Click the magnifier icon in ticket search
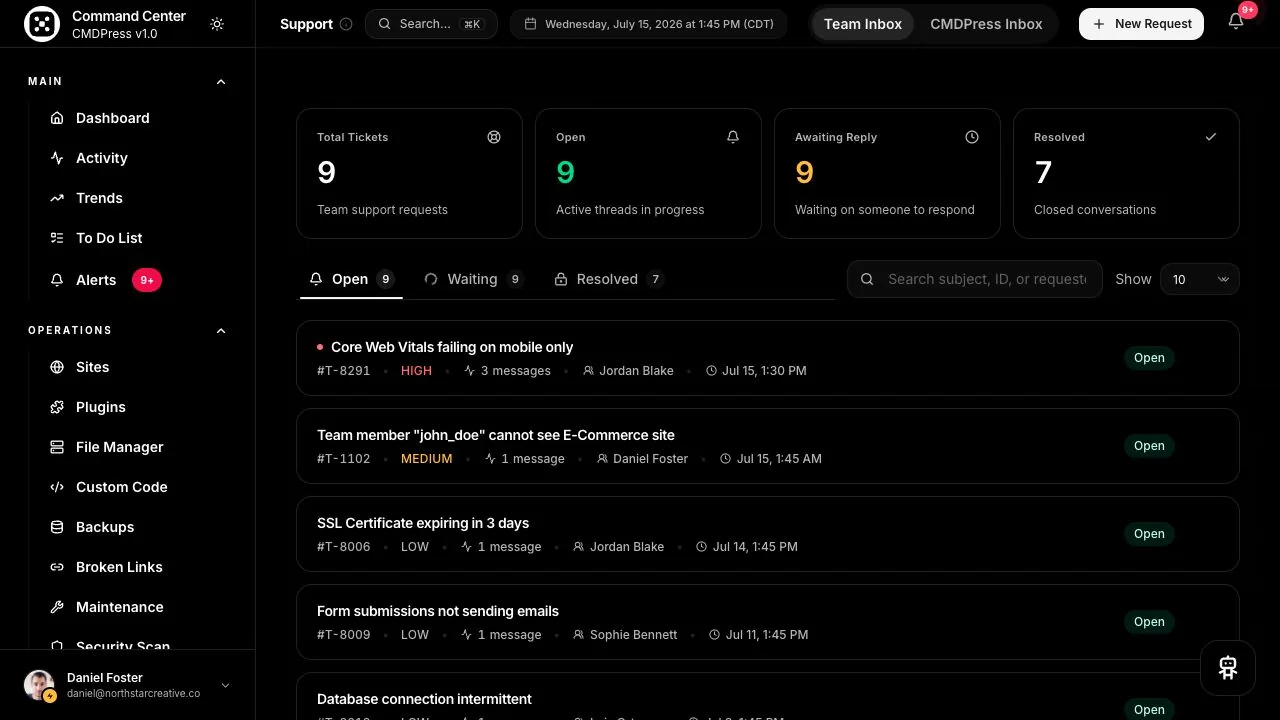Viewport: 1280px width, 720px height. click(x=867, y=279)
